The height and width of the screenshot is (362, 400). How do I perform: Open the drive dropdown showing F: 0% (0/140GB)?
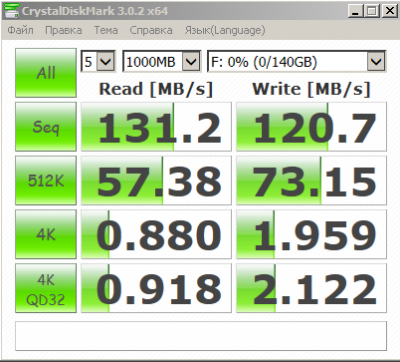(297, 61)
